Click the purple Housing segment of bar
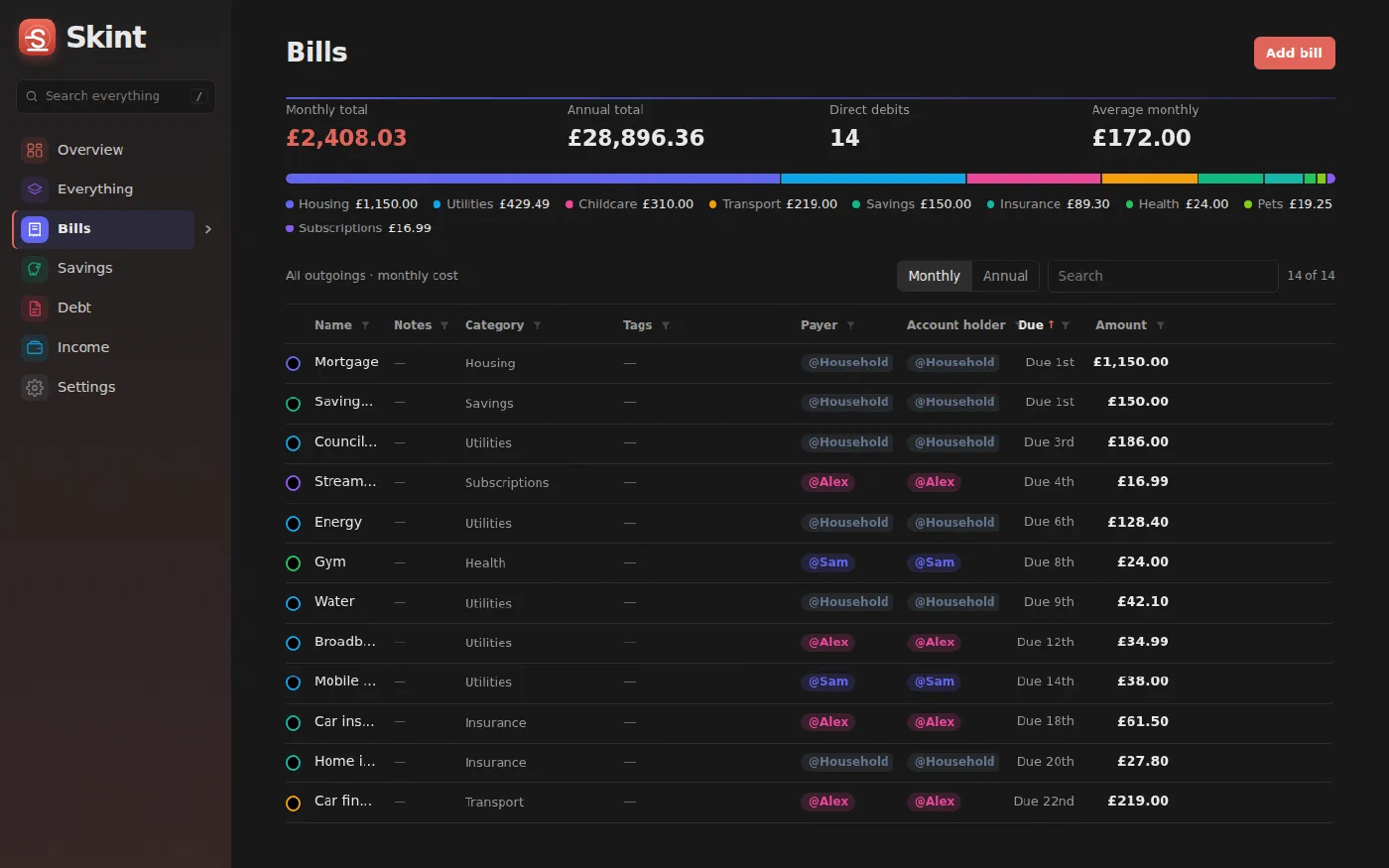The width and height of the screenshot is (1389, 868). tap(533, 179)
